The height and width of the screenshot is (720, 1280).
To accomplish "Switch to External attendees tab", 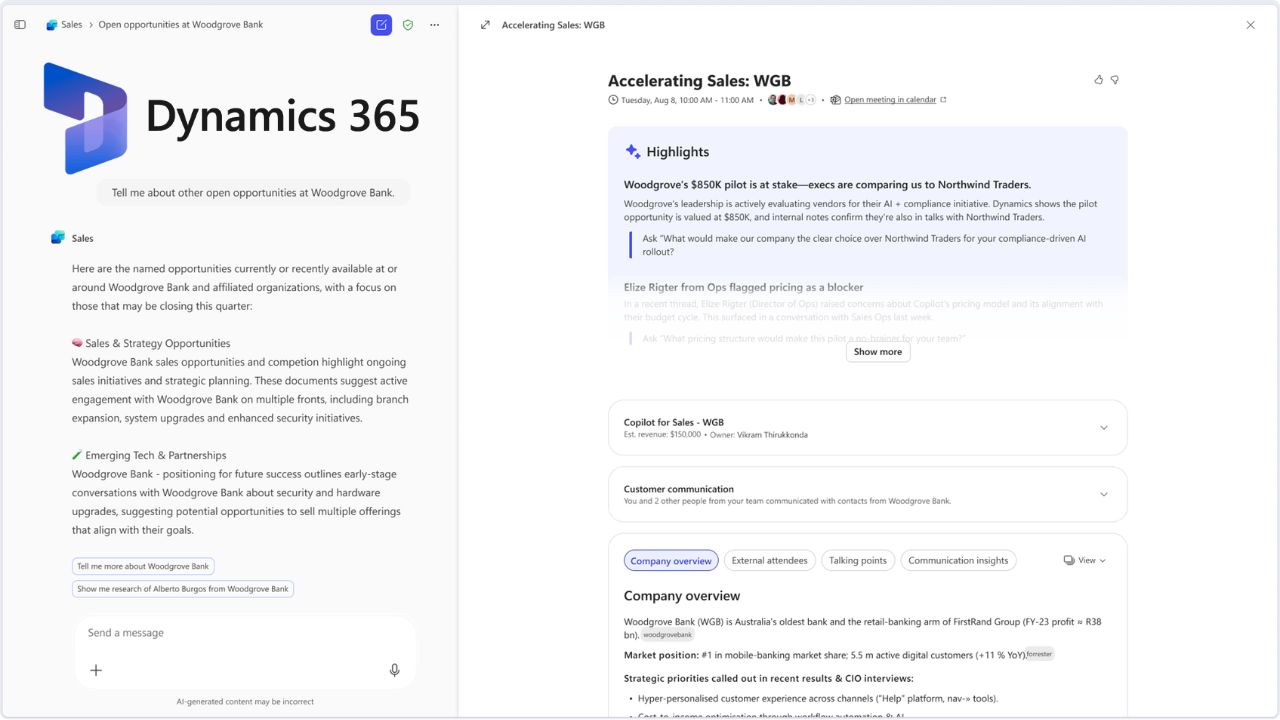I will (x=769, y=561).
